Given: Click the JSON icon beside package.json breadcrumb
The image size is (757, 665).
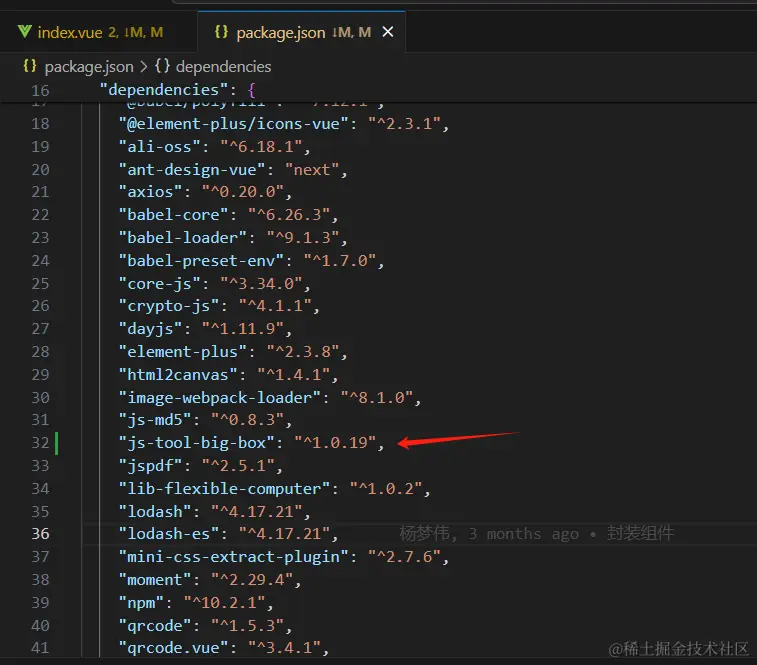Looking at the screenshot, I should click(x=30, y=66).
